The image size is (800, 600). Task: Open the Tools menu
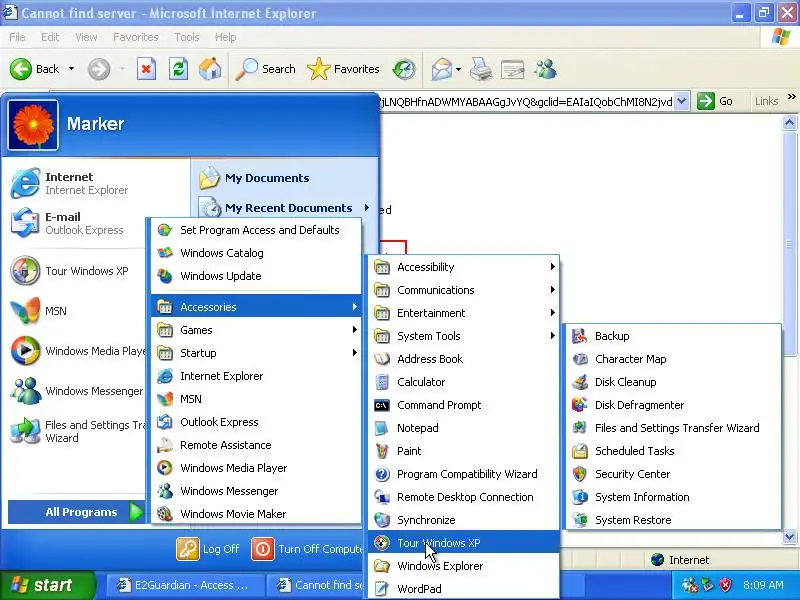tap(187, 37)
